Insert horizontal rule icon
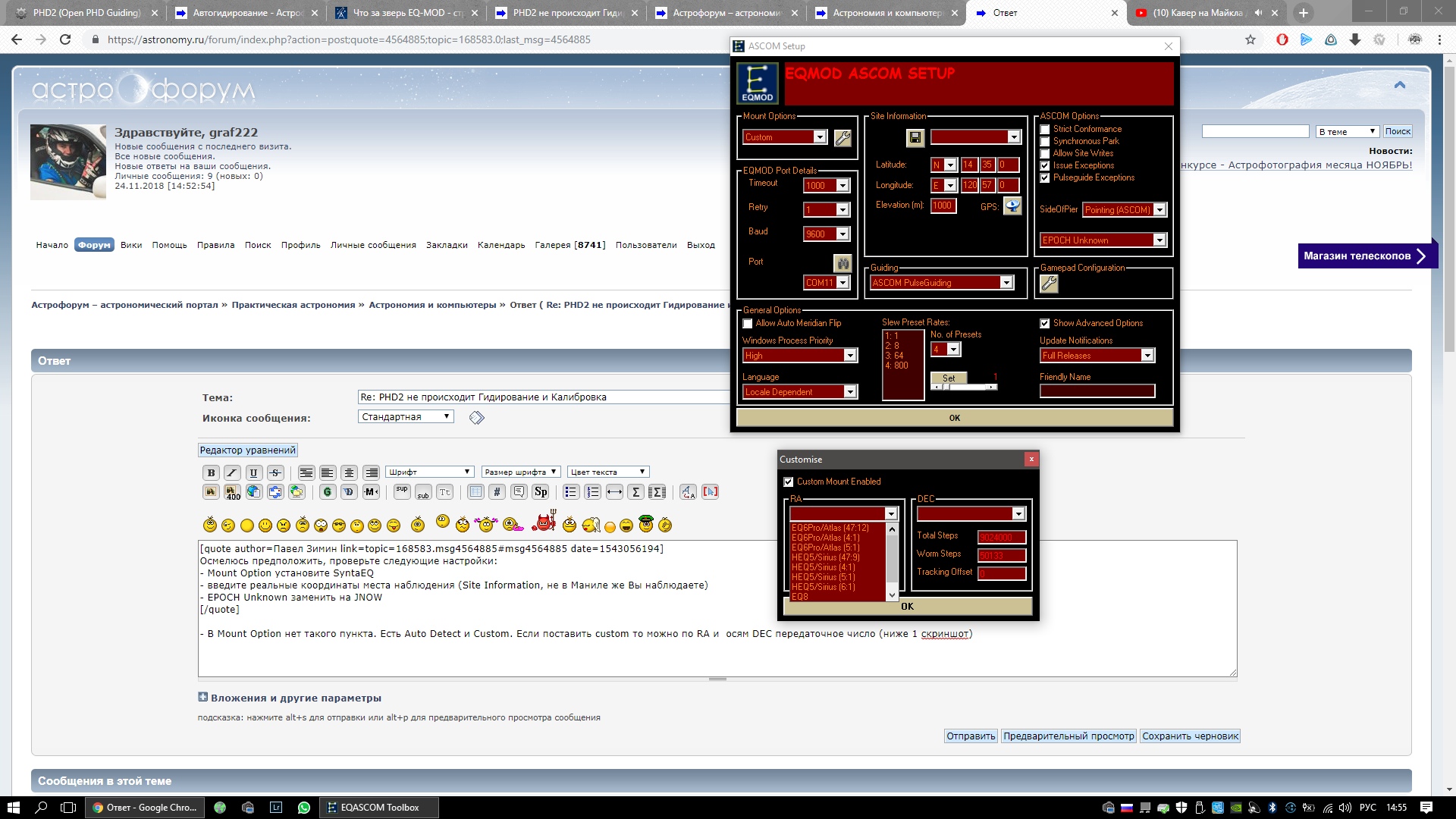1456x819 pixels. 614,491
